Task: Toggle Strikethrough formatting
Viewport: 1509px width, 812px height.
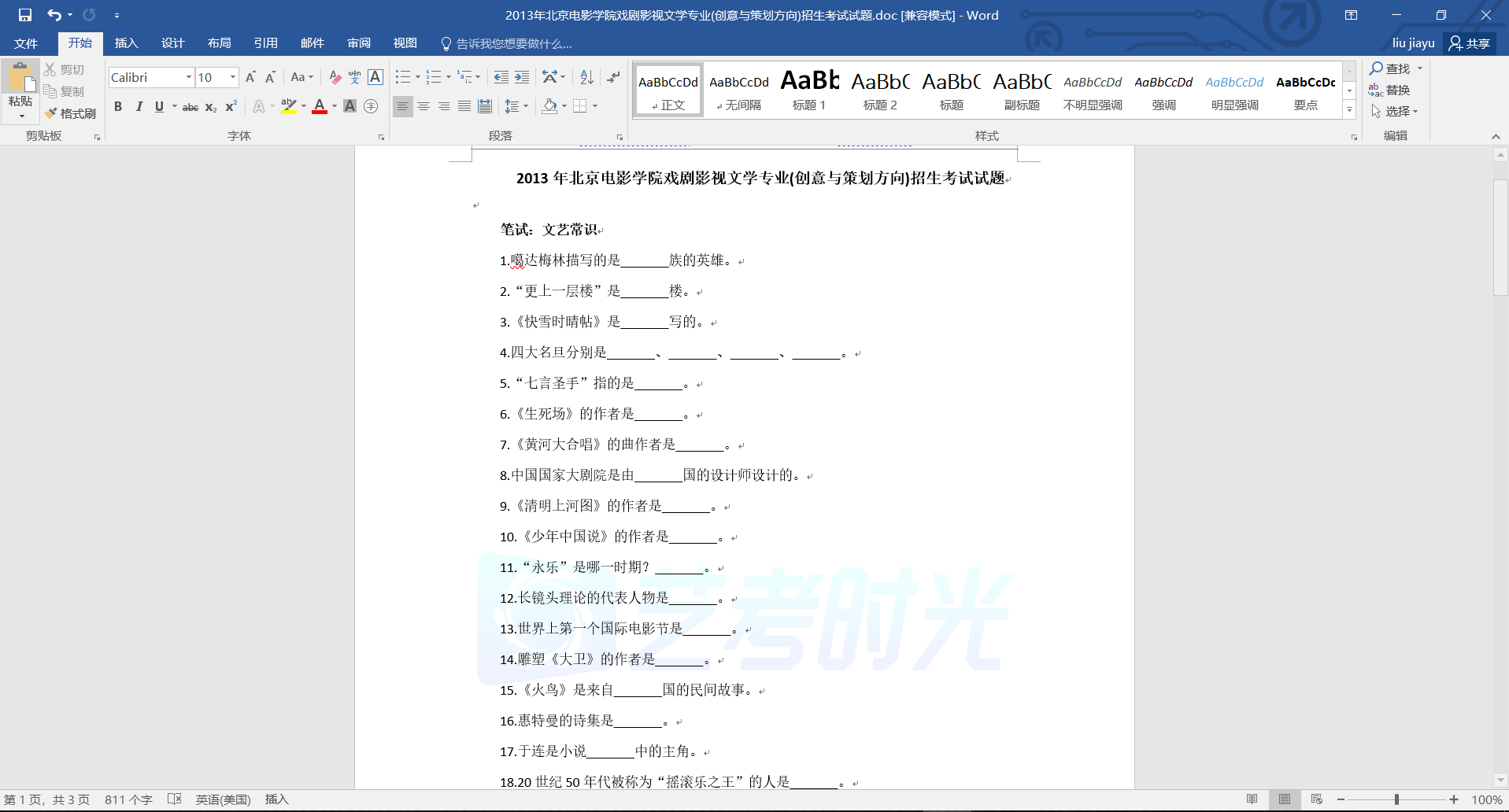Action: [x=190, y=107]
